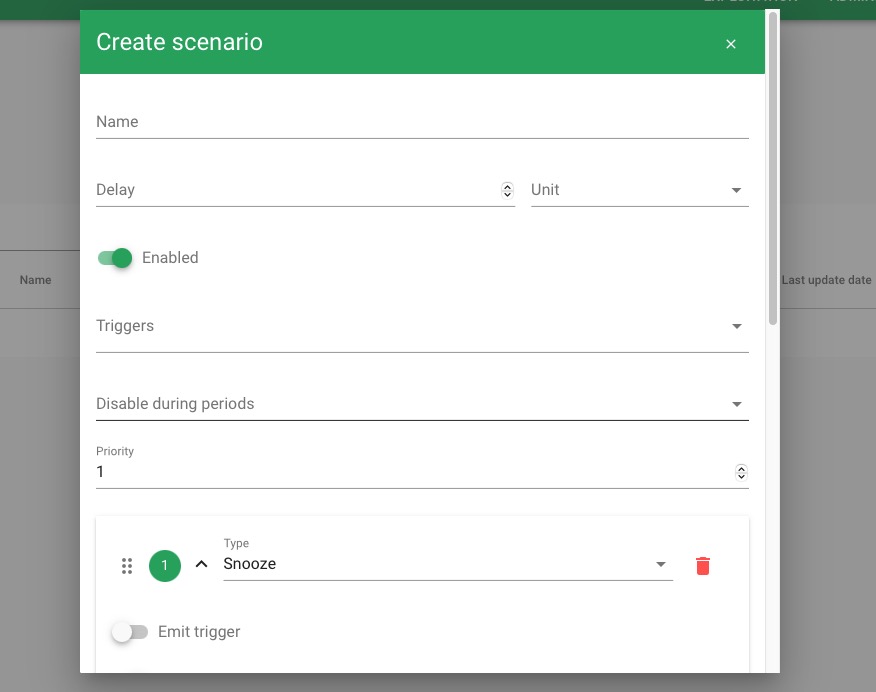Open the action Type dropdown showing Snooze

tap(660, 563)
